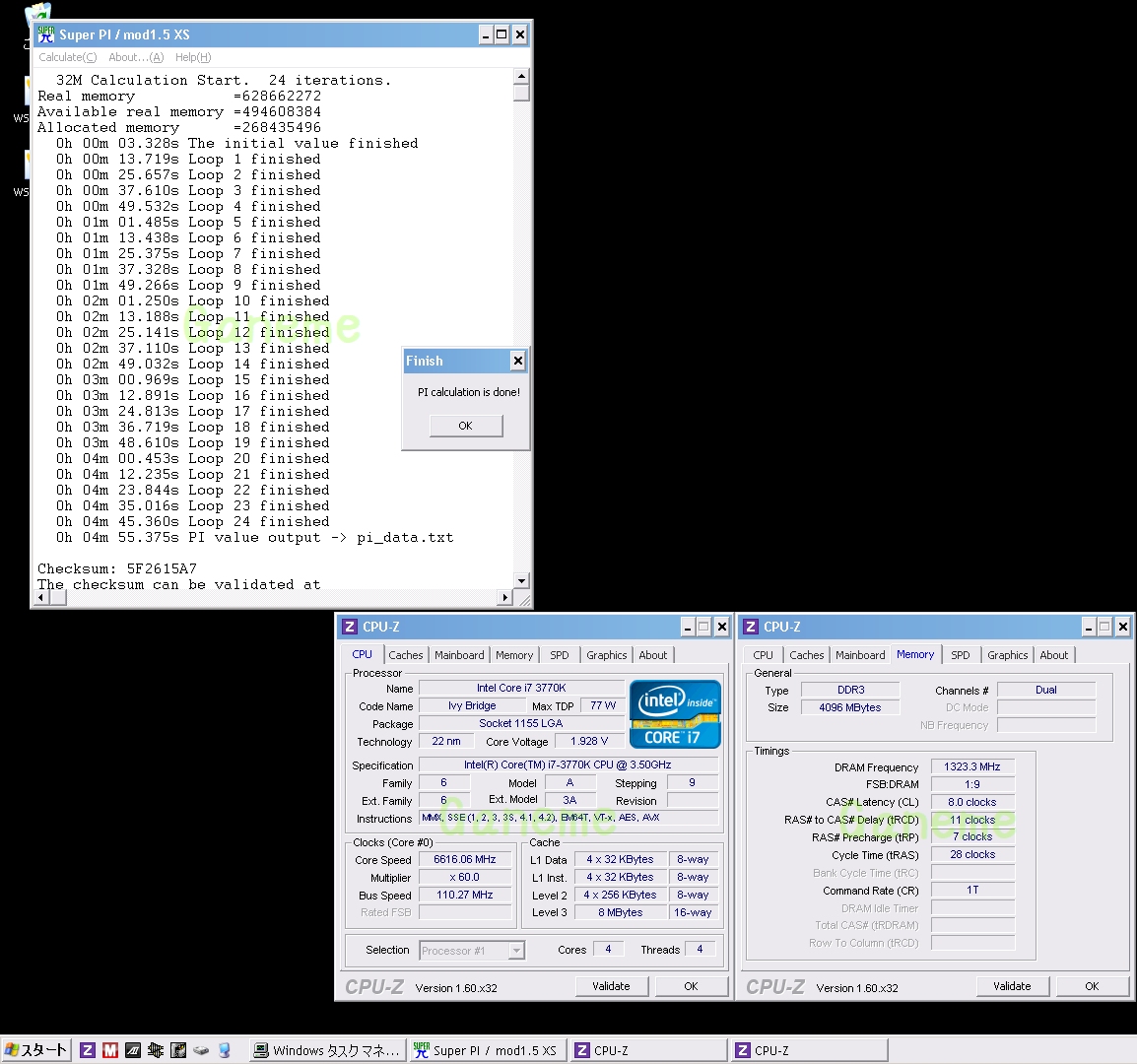Close the Finish dialog
1137x1064 pixels.
click(x=517, y=361)
